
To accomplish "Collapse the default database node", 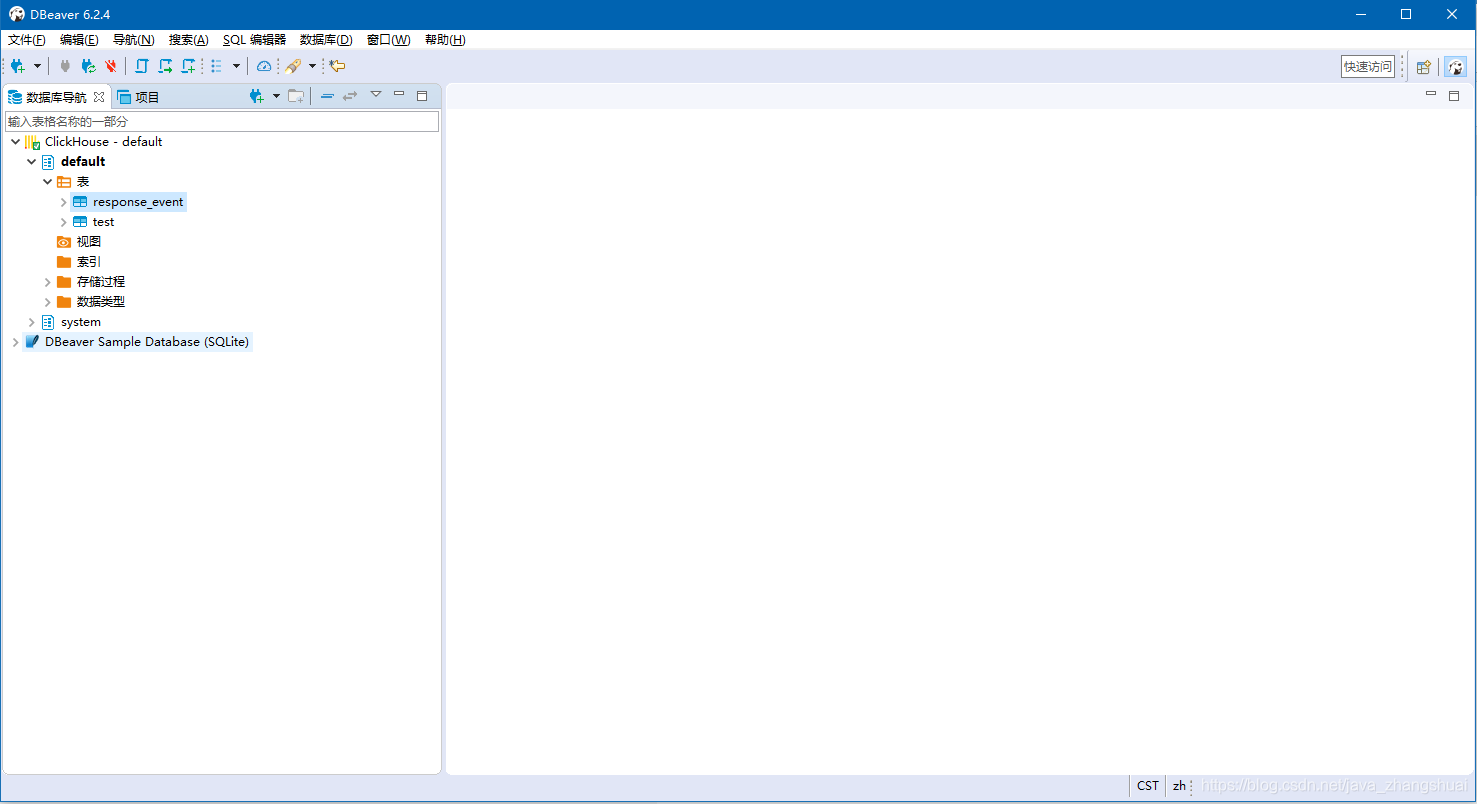I will pos(31,162).
